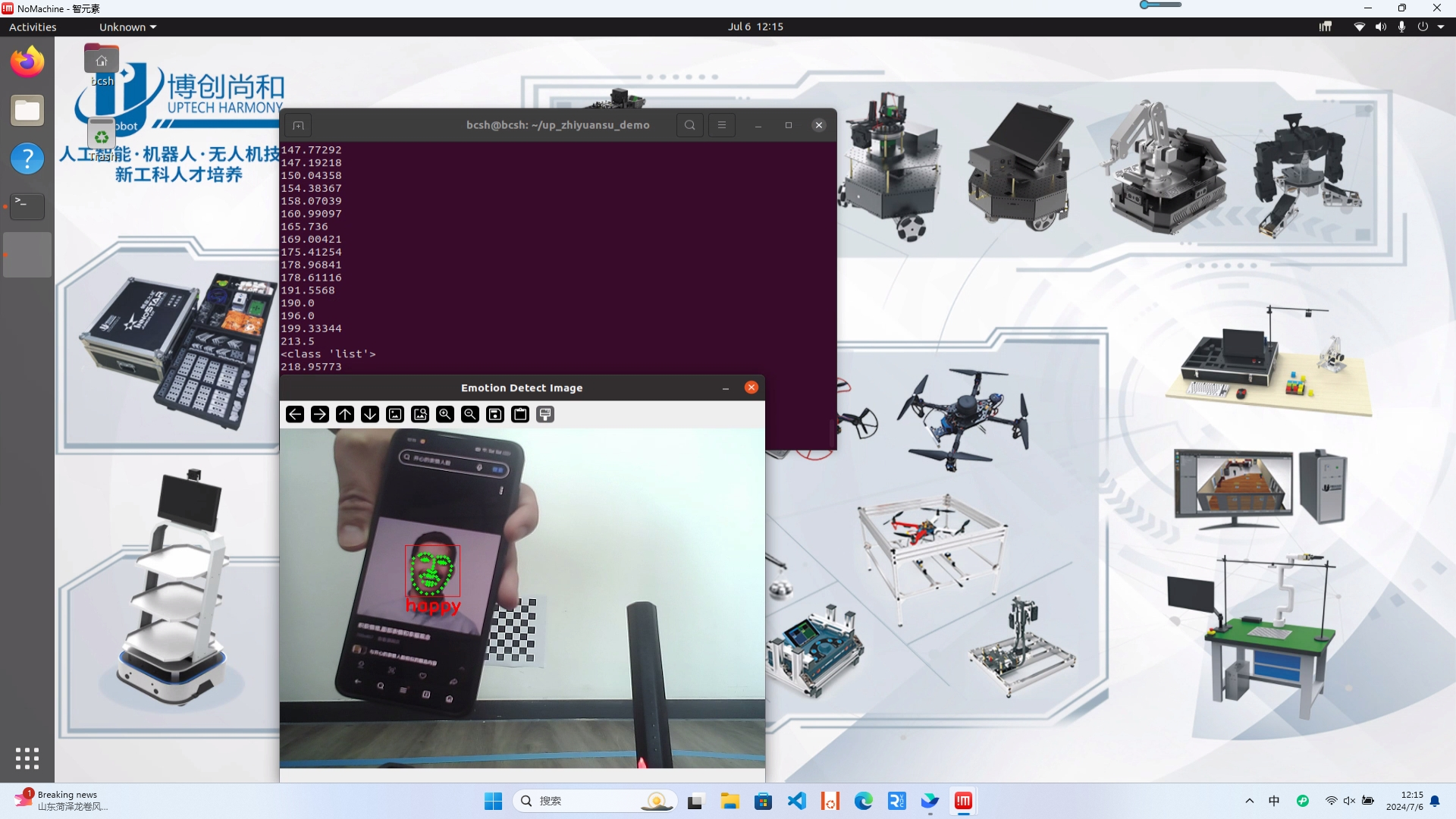
Task: Open the green tray icon beside 中
Action: (x=1303, y=801)
